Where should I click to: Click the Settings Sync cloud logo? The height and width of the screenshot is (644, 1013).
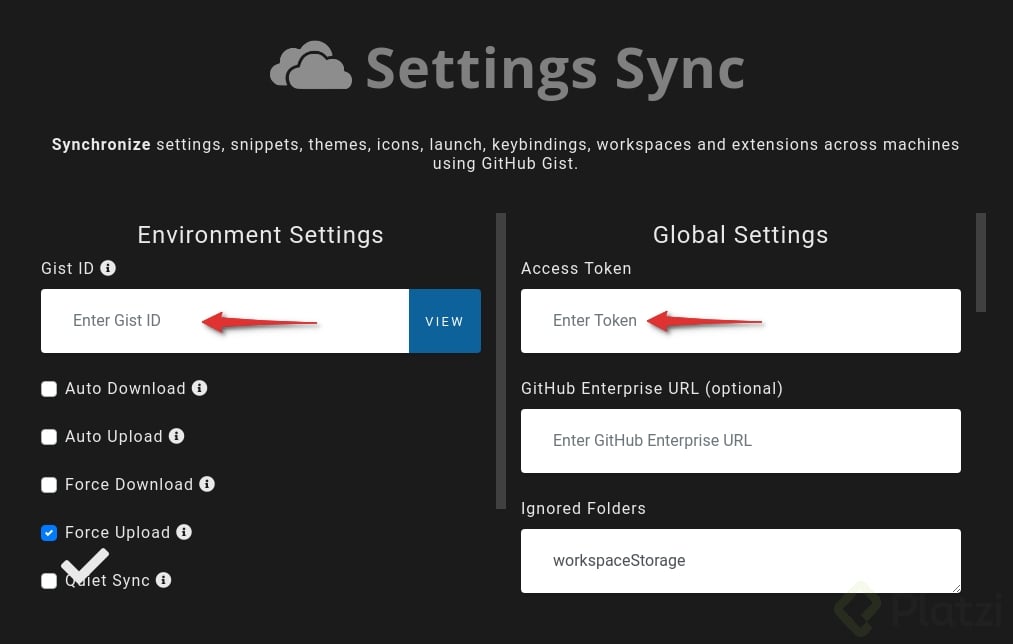[311, 66]
